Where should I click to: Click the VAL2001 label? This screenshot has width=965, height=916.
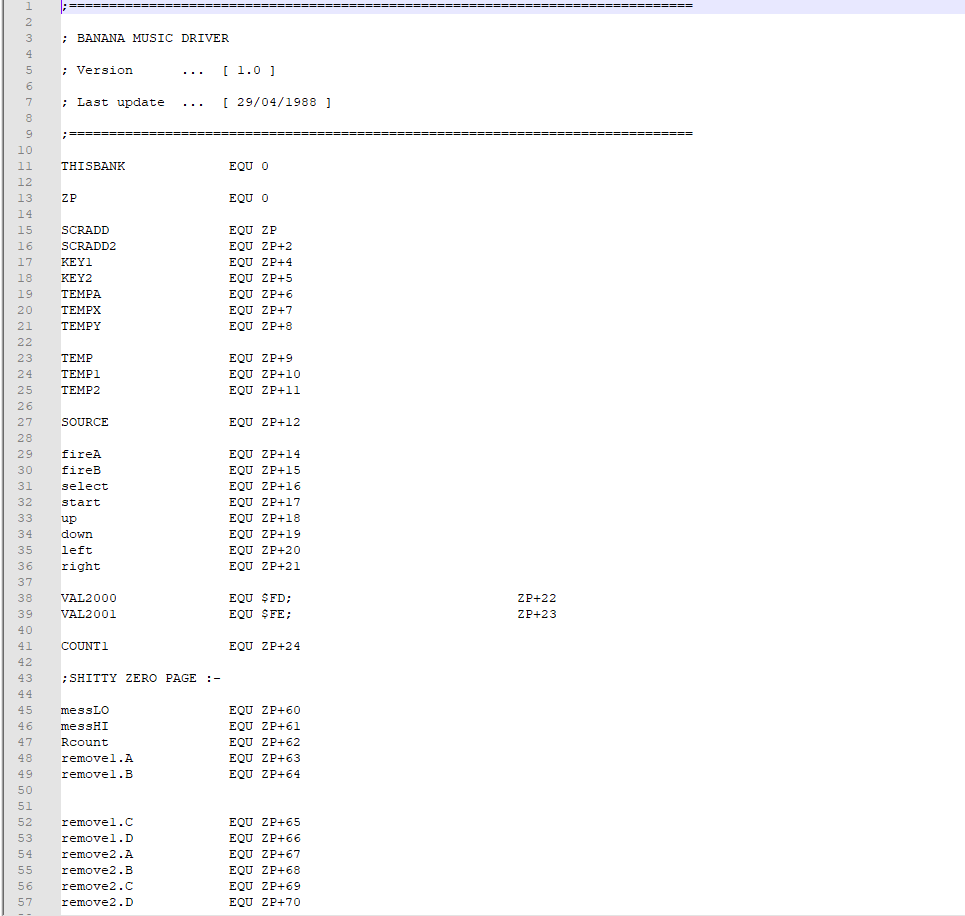[89, 614]
